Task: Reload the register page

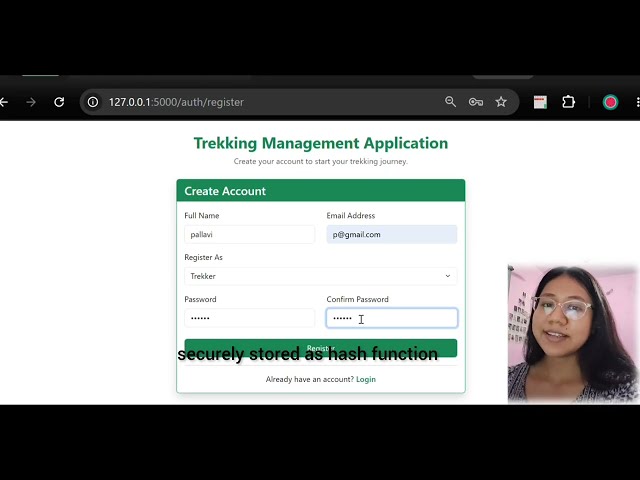Action: coord(59,102)
